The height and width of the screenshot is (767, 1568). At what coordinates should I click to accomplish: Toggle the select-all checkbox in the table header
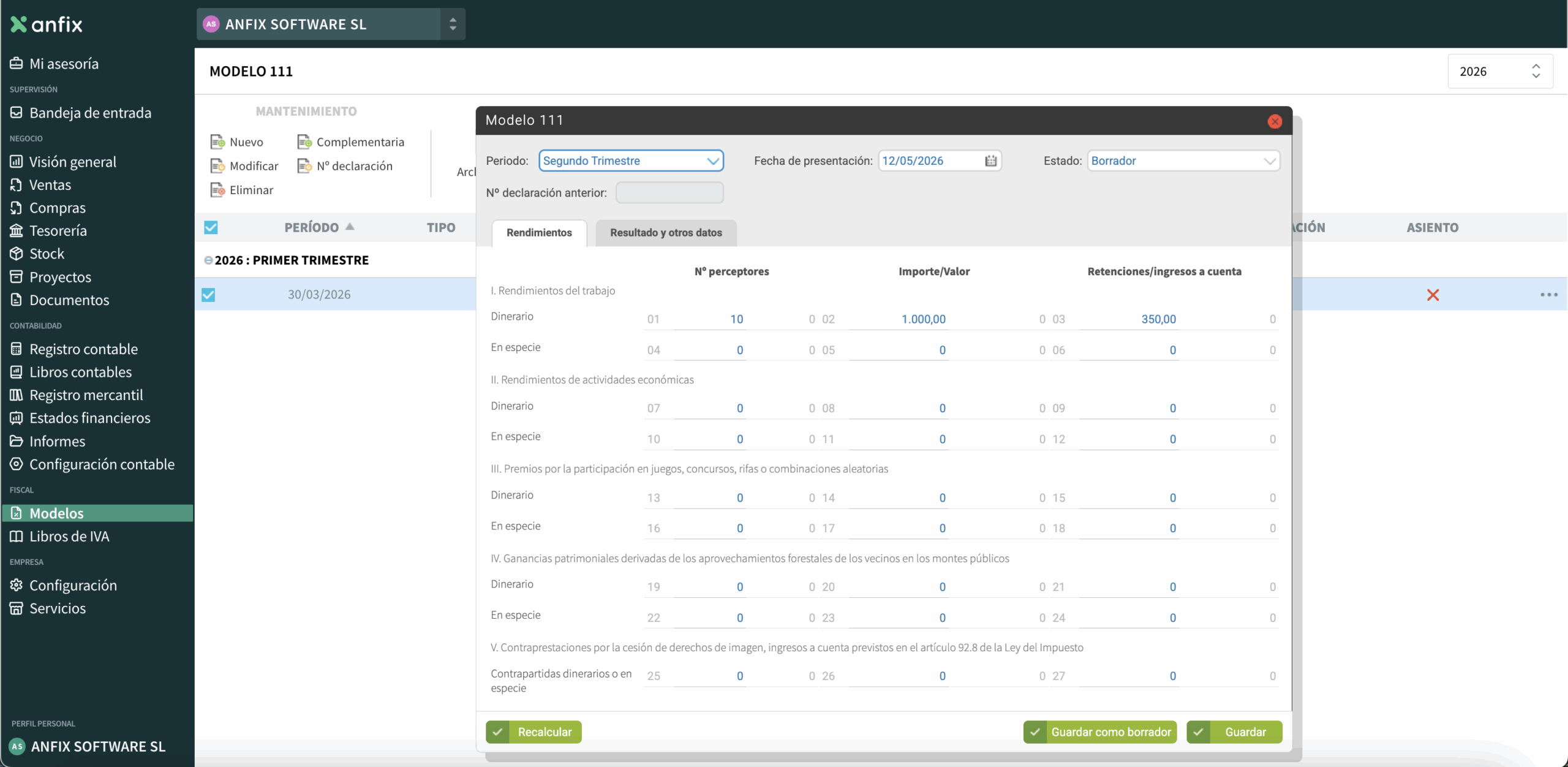coord(211,227)
